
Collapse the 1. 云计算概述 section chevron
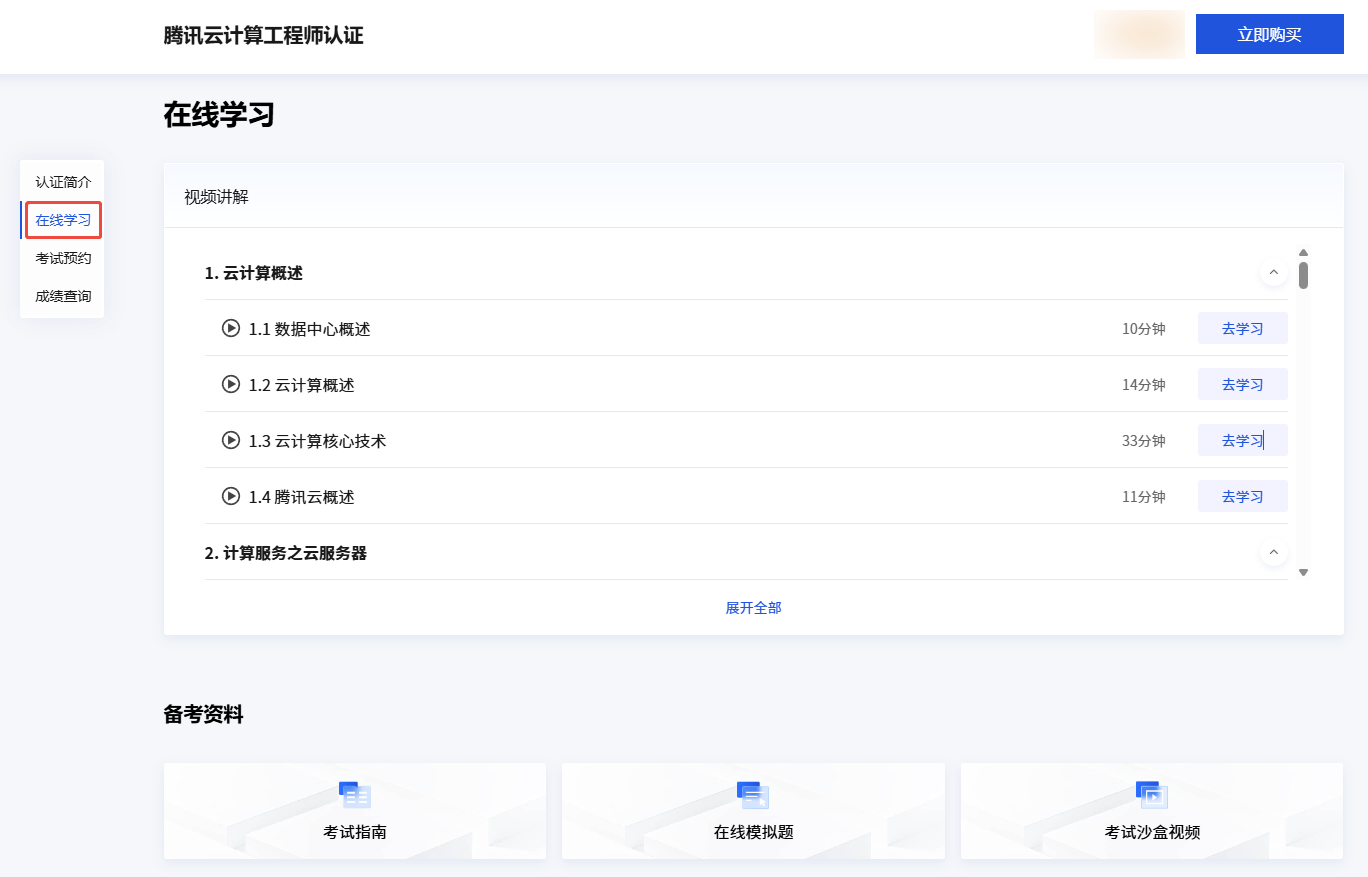click(x=1273, y=272)
